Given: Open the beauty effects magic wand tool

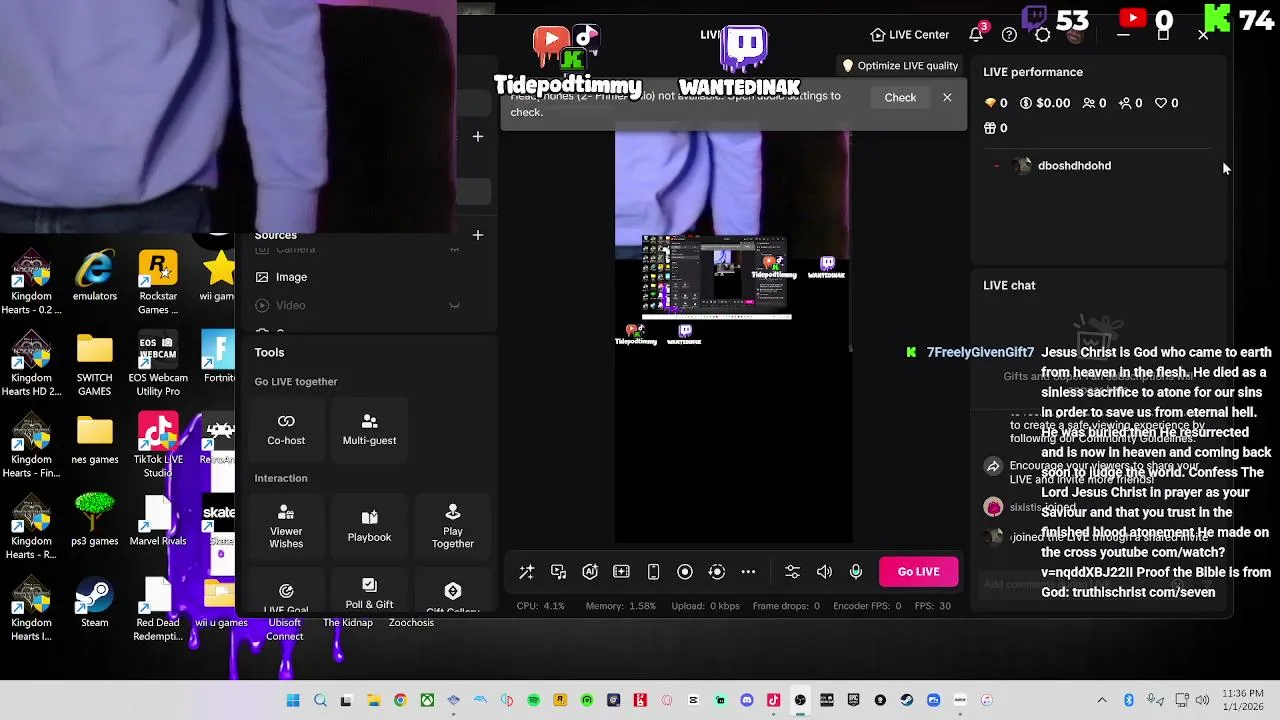Looking at the screenshot, I should pos(526,572).
